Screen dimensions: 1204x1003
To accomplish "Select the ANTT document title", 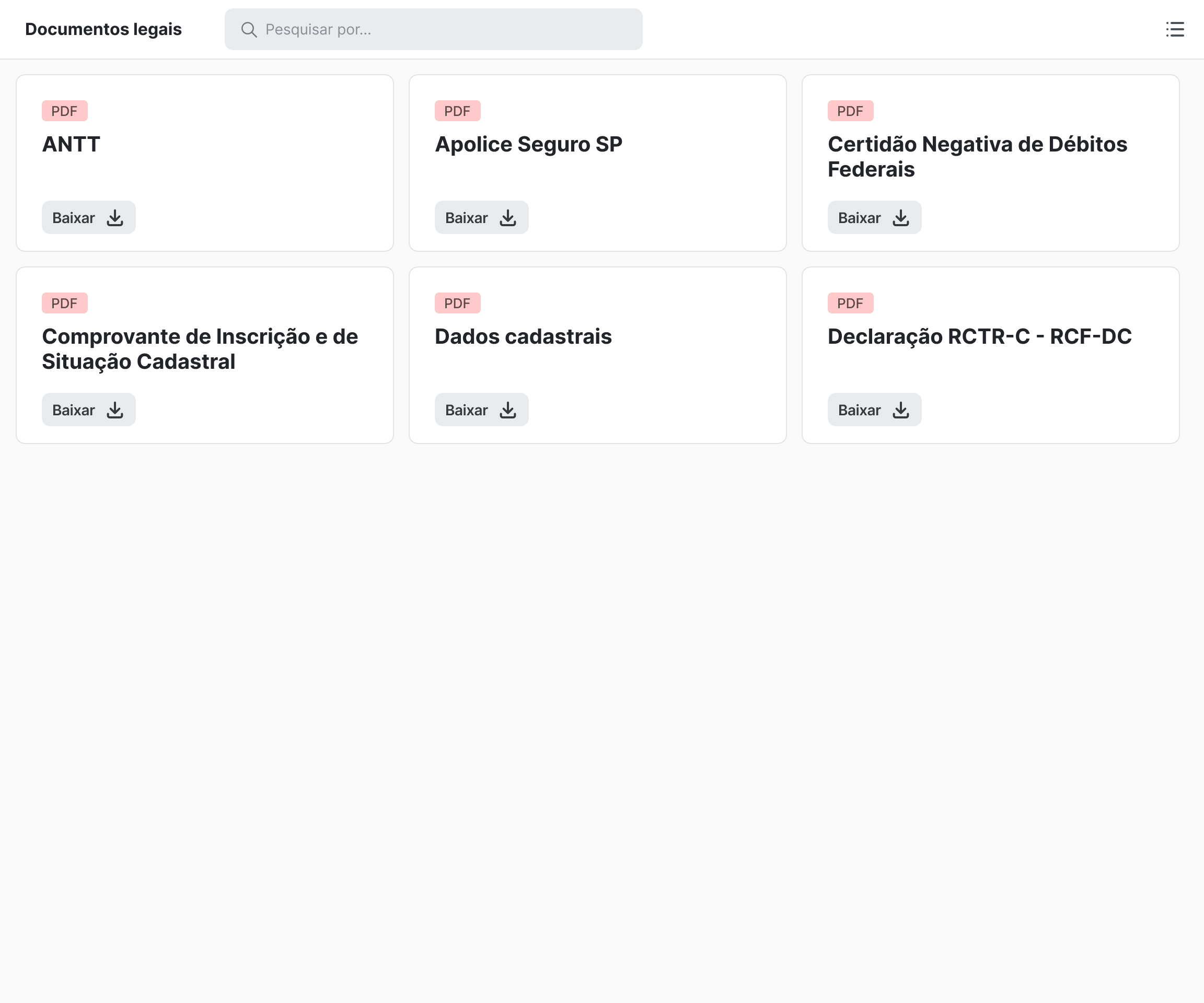I will click(x=71, y=144).
